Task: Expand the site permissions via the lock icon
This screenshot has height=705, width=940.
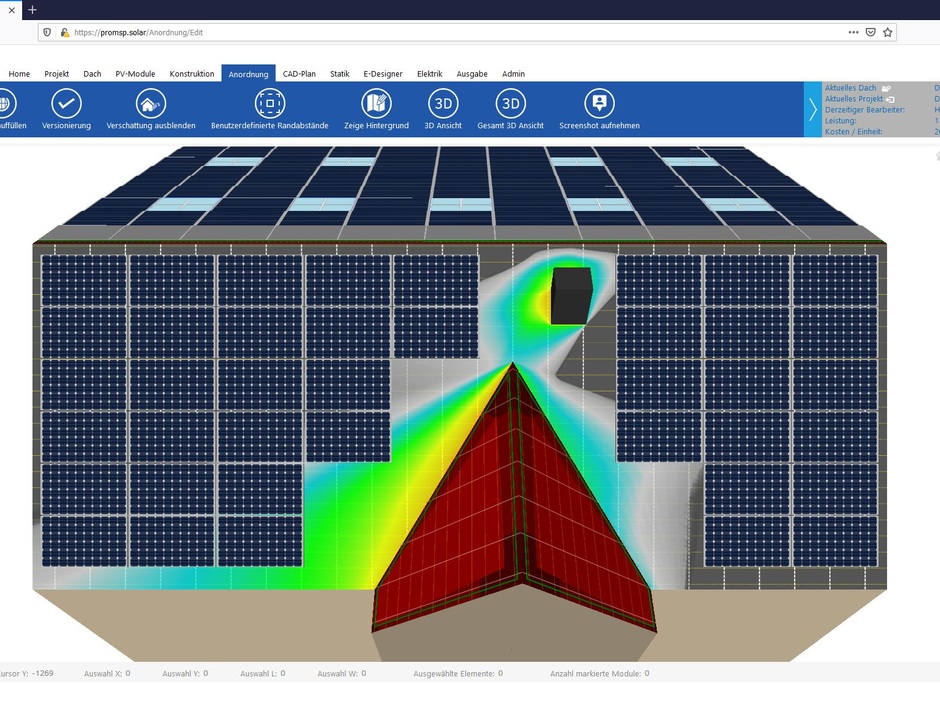Action: point(66,31)
